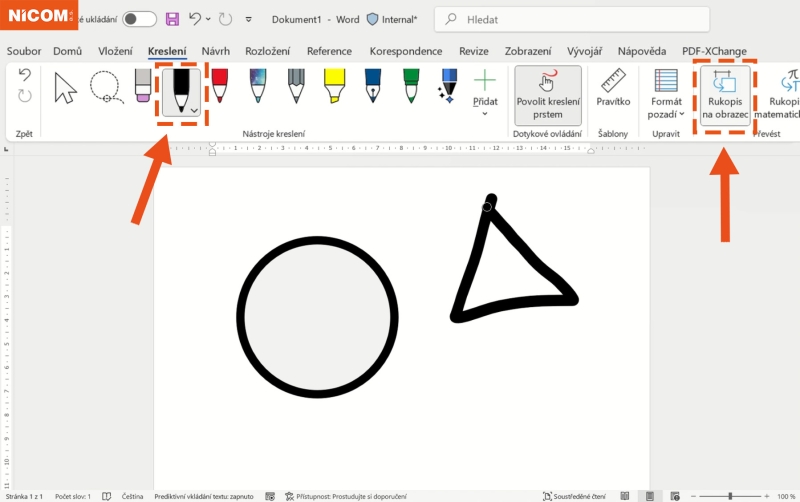Choose the galaxy pen
The image size is (800, 502).
[257, 87]
